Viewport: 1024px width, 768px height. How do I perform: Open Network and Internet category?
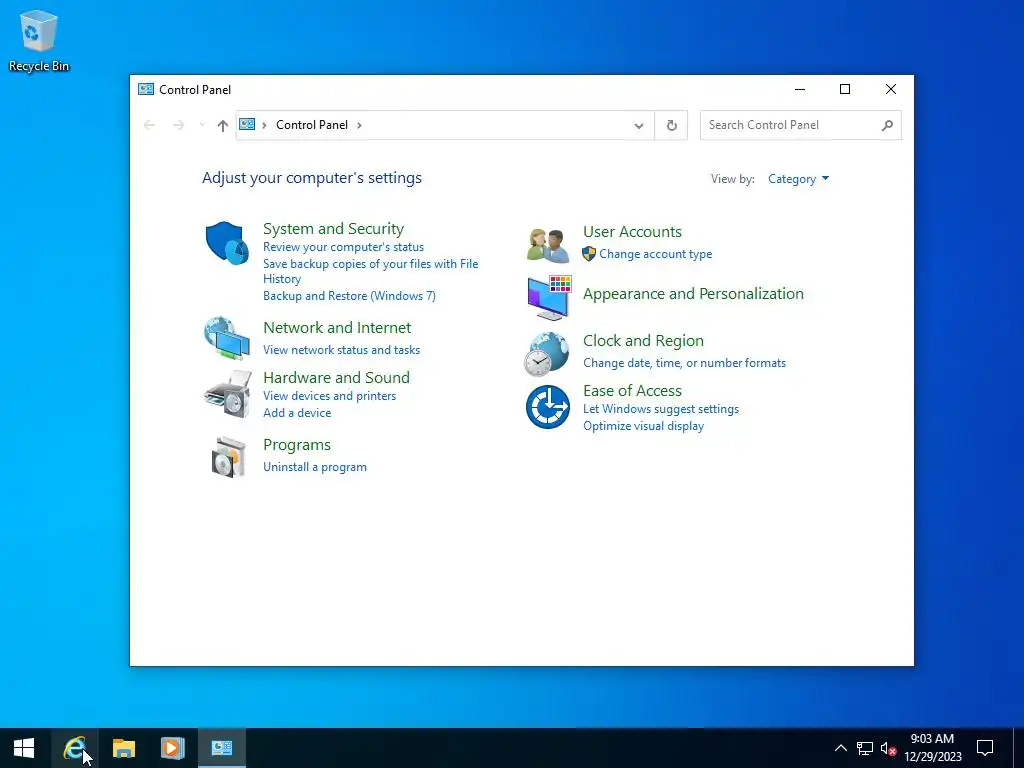point(337,328)
